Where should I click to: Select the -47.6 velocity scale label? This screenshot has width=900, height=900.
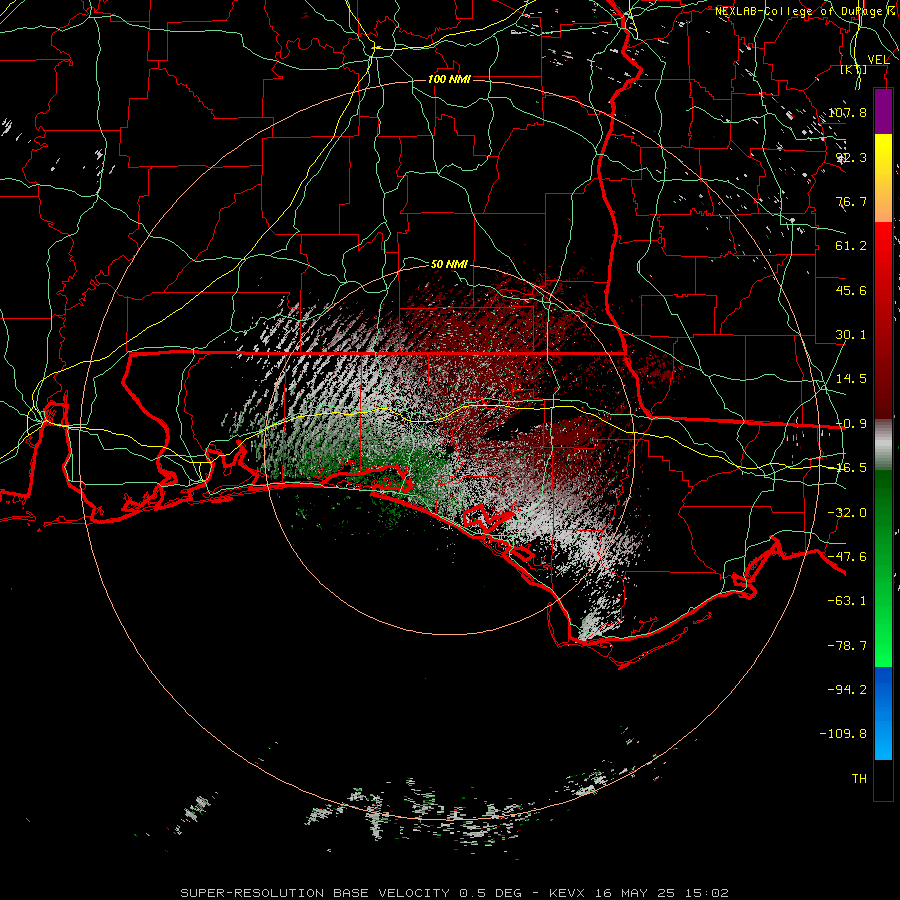click(847, 557)
